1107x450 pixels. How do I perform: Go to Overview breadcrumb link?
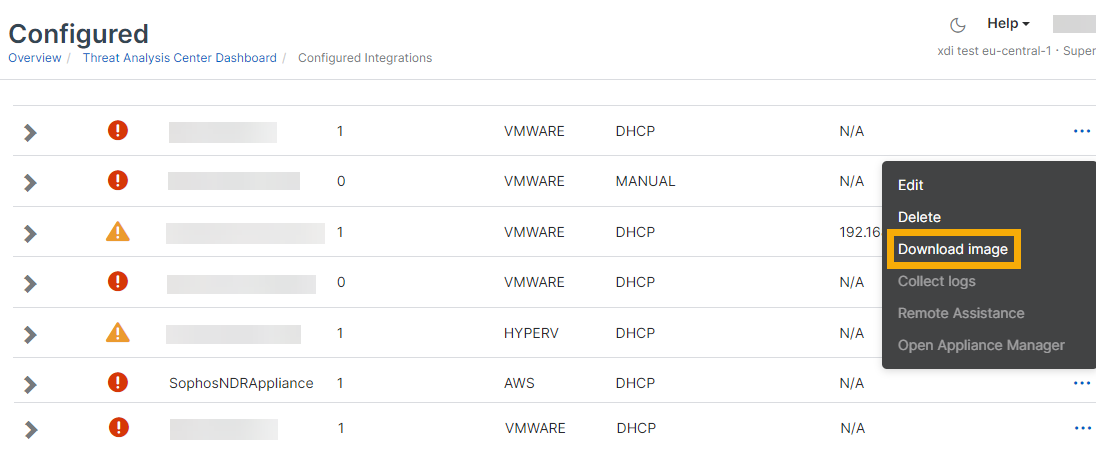click(x=34, y=58)
